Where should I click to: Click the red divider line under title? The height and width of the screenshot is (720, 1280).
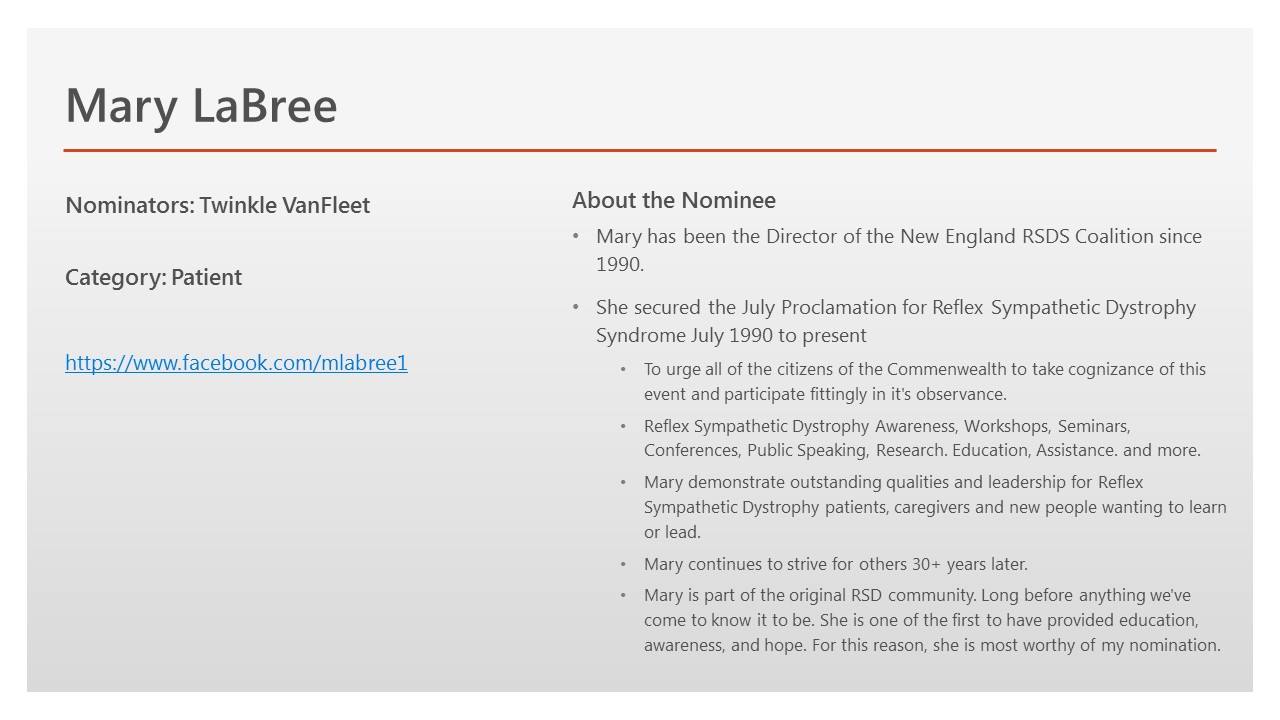(640, 151)
